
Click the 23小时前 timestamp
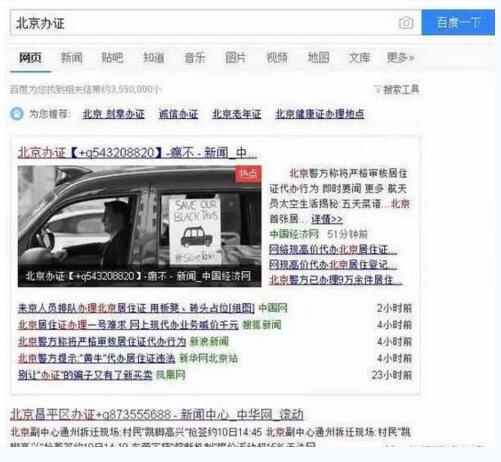(392, 375)
